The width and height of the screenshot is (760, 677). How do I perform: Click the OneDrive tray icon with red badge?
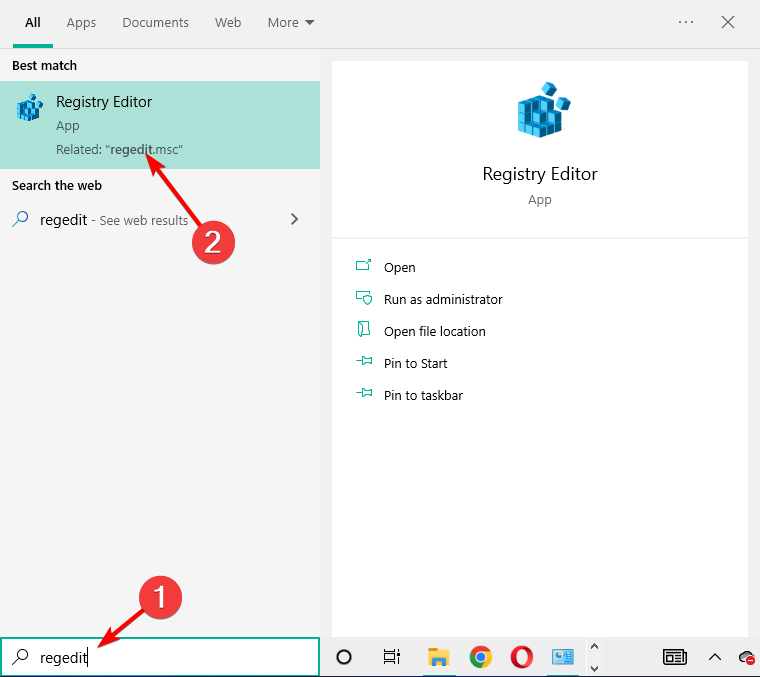point(747,658)
